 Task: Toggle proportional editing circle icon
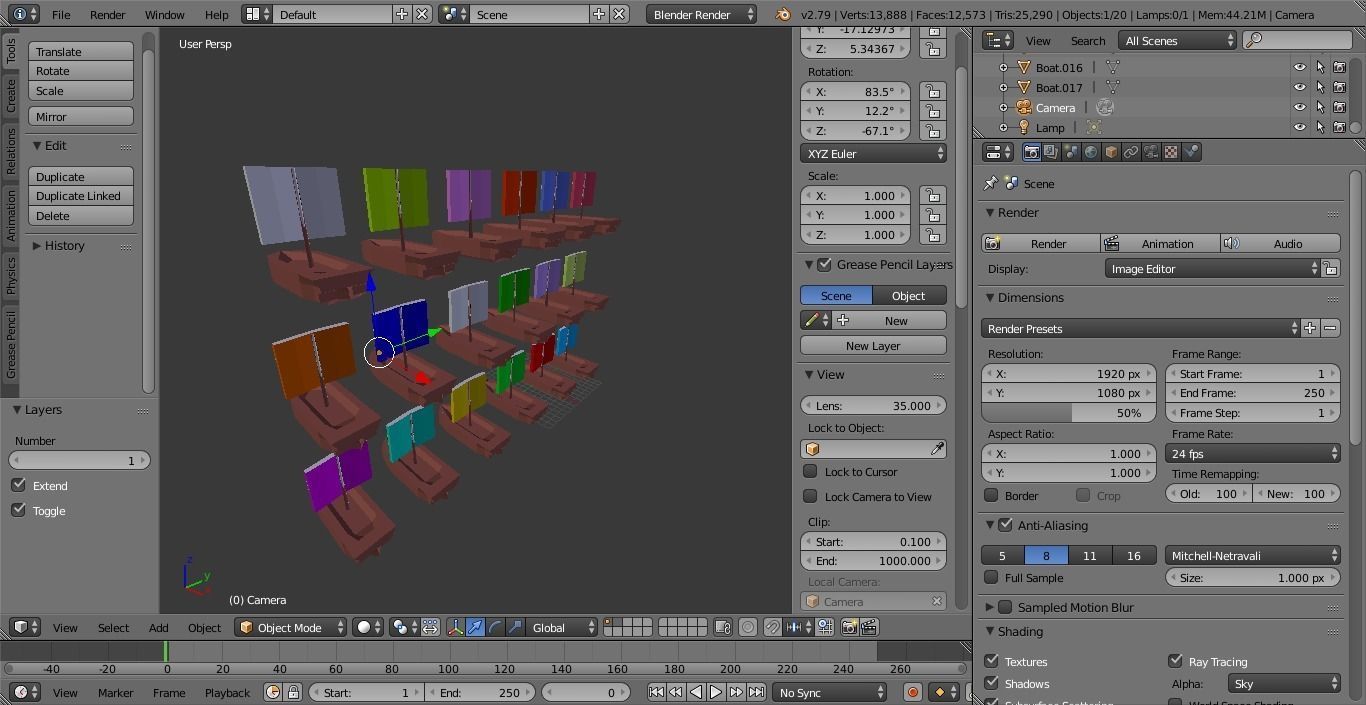(x=747, y=627)
